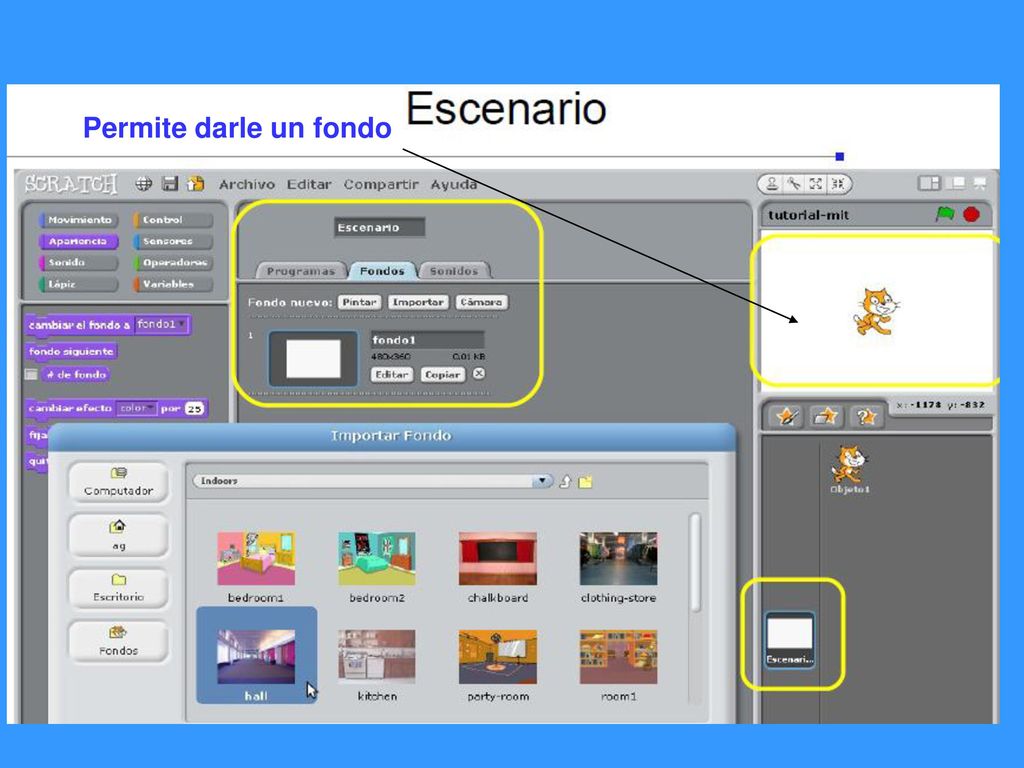Stop all scripts with red button
Screen dimensions: 1024x768
[971, 214]
